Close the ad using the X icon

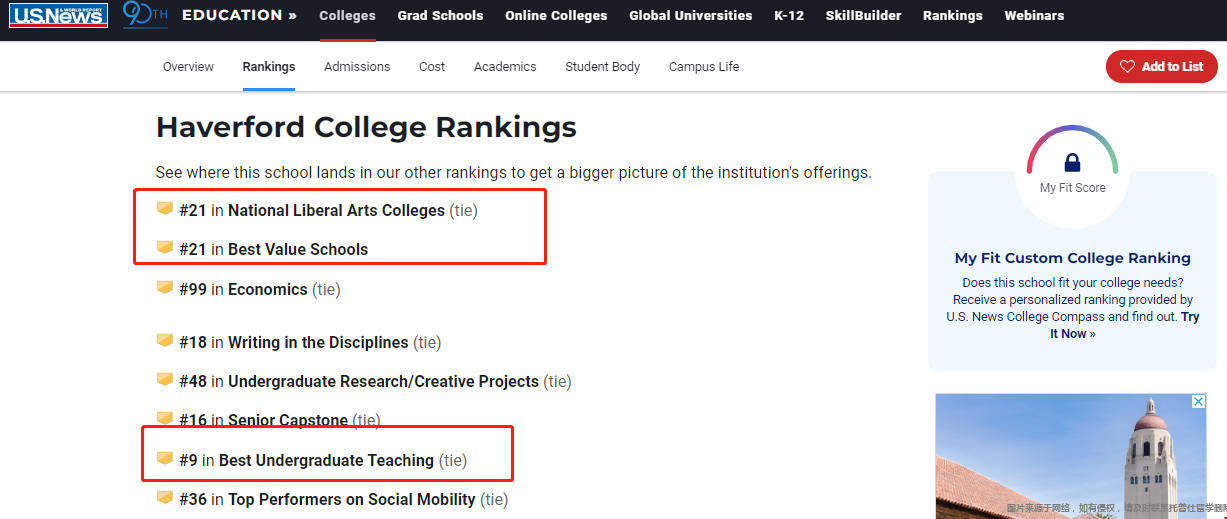pyautogui.click(x=1199, y=401)
